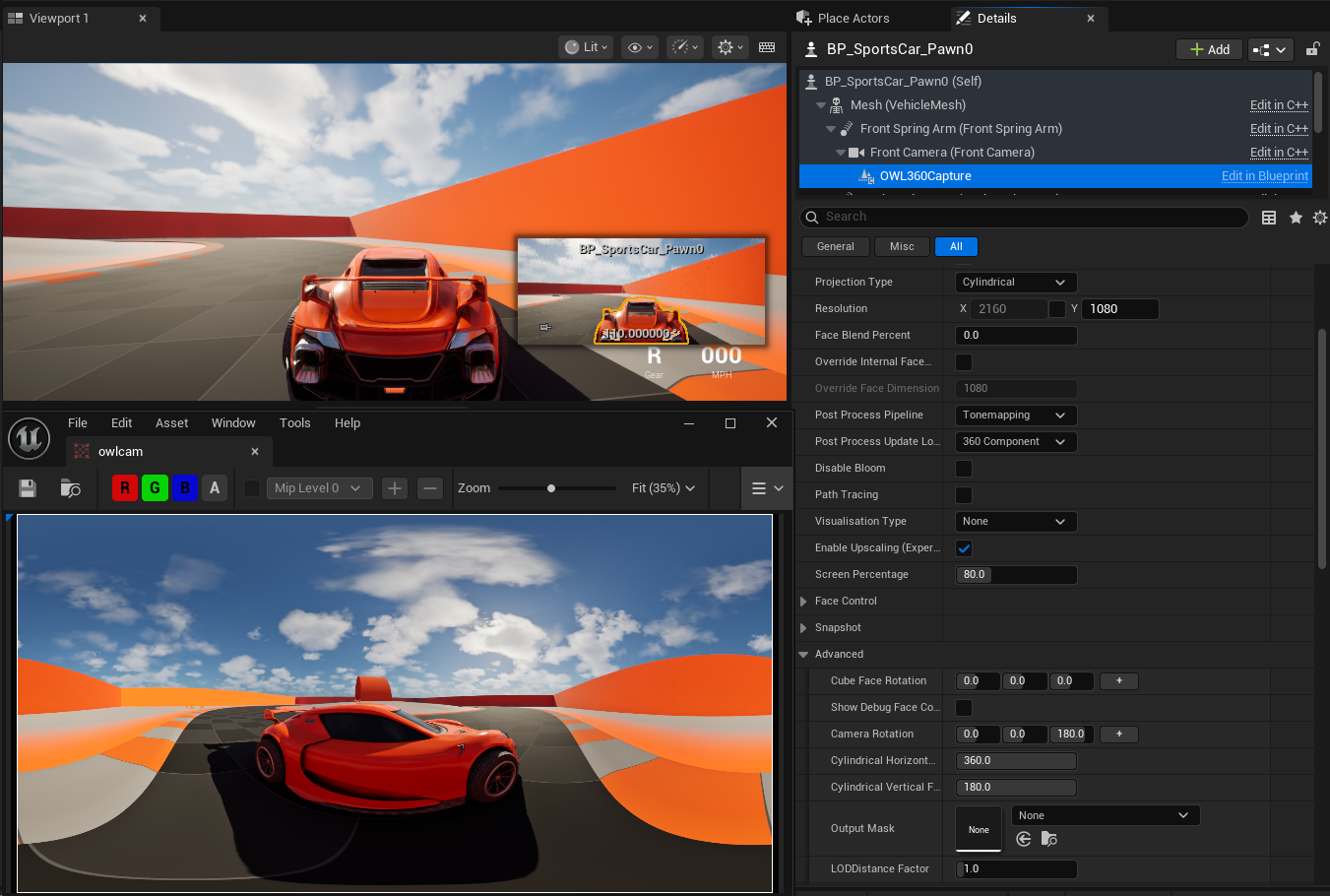Toggle the green channel button
The image size is (1330, 896).
155,488
